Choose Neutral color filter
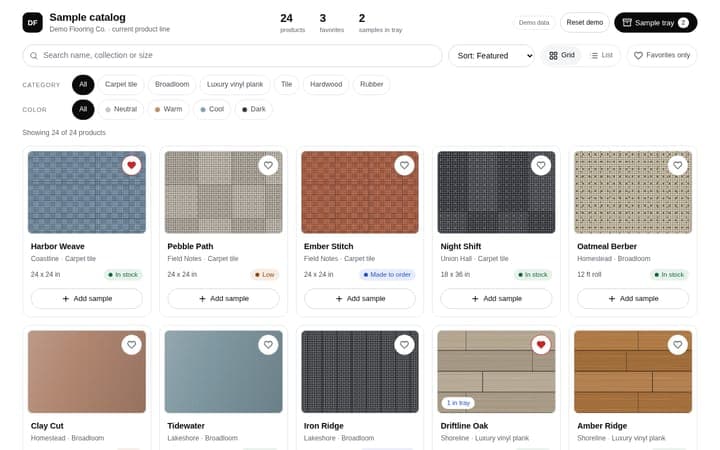This screenshot has height=450, width=720. pos(121,109)
